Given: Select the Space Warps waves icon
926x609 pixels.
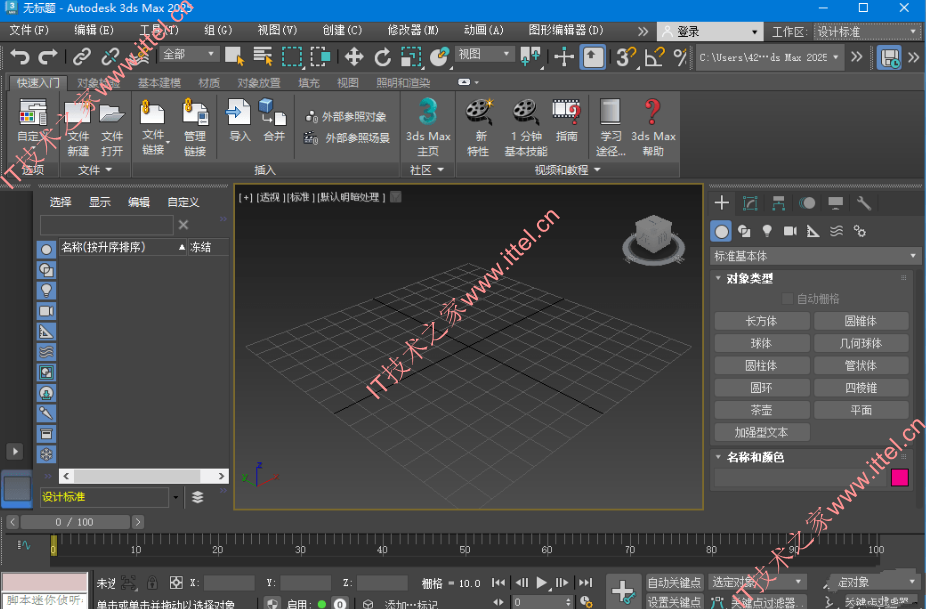Looking at the screenshot, I should click(x=836, y=231).
